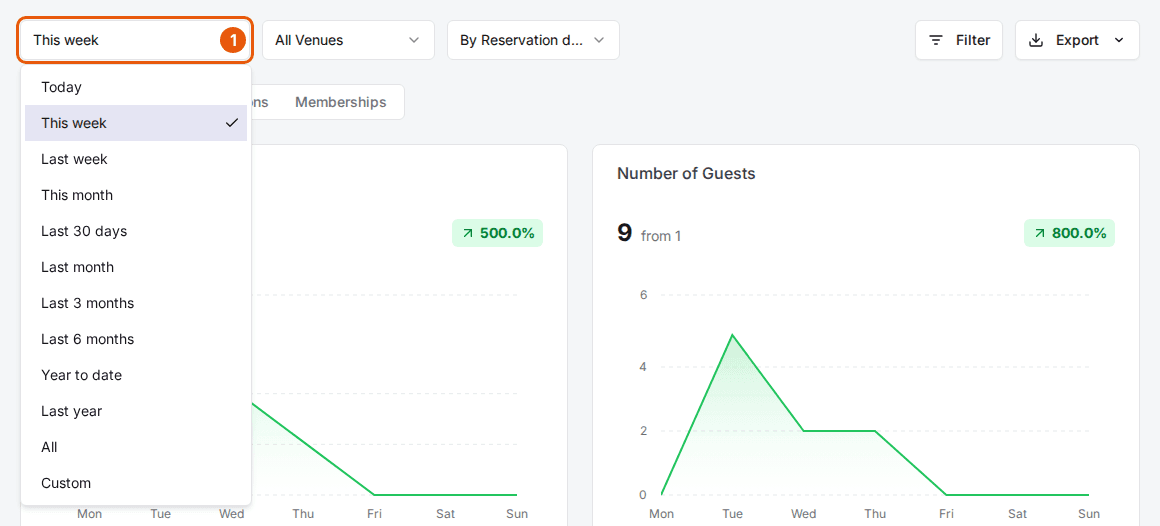Select Custom date range option
This screenshot has width=1160, height=526.
tap(136, 483)
